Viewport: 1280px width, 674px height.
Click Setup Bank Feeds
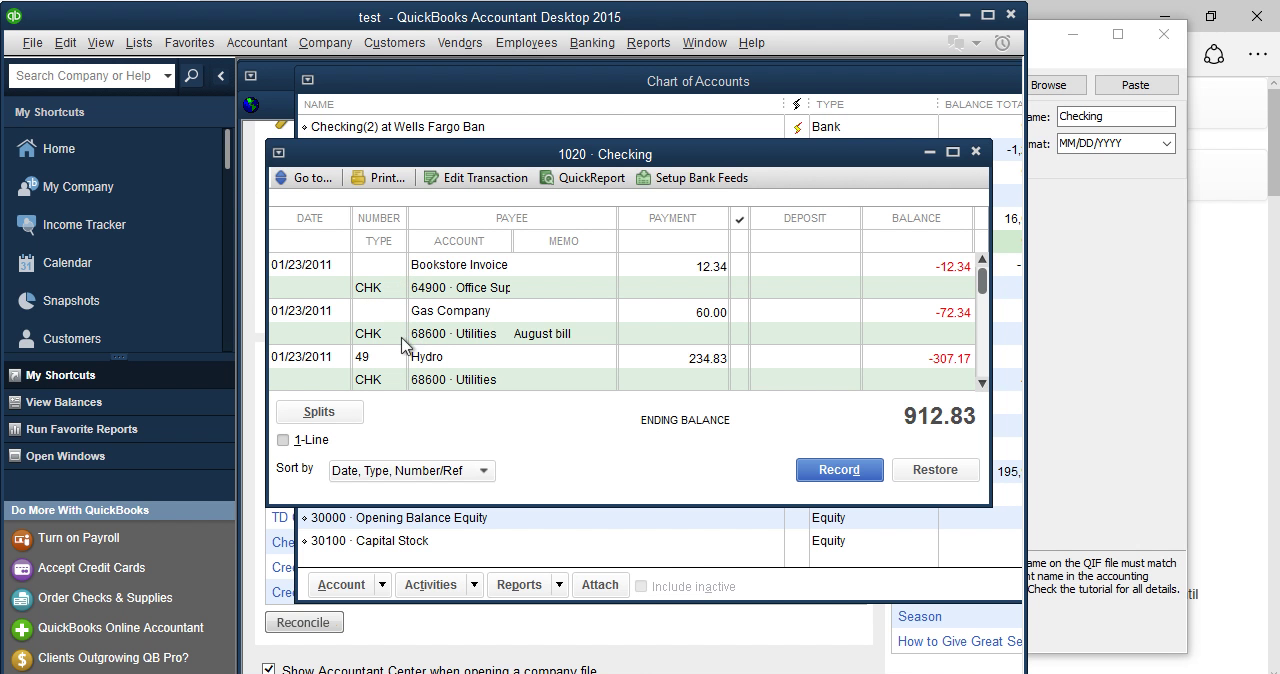coord(691,178)
